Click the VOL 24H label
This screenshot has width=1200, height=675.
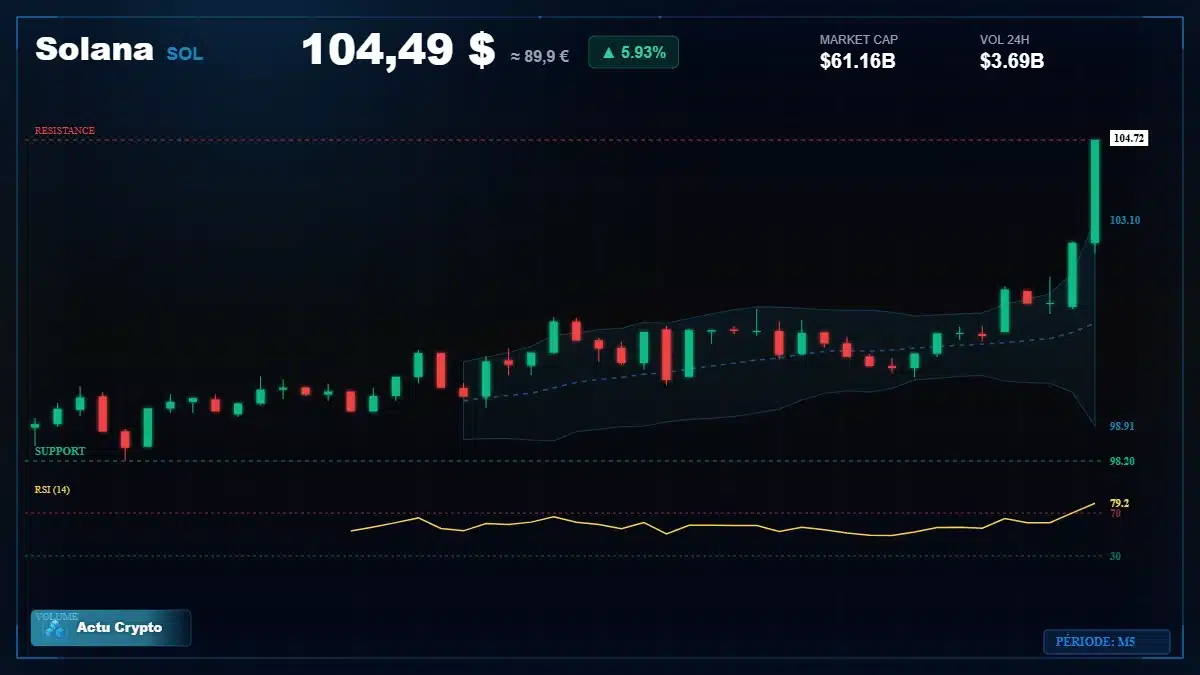pos(1005,40)
